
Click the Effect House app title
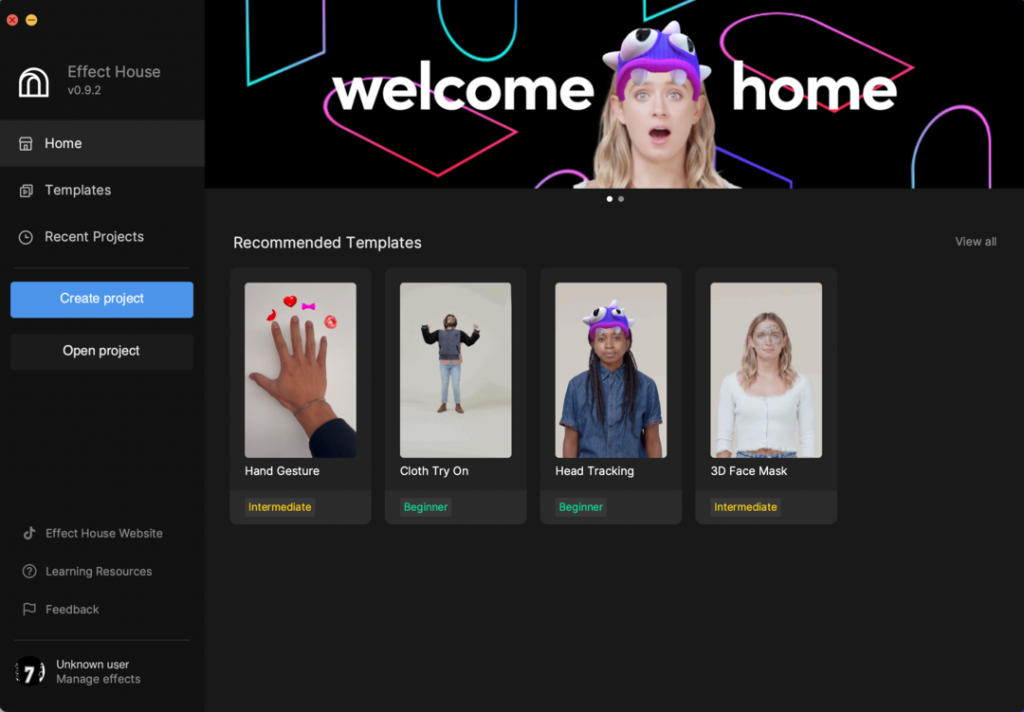(114, 72)
